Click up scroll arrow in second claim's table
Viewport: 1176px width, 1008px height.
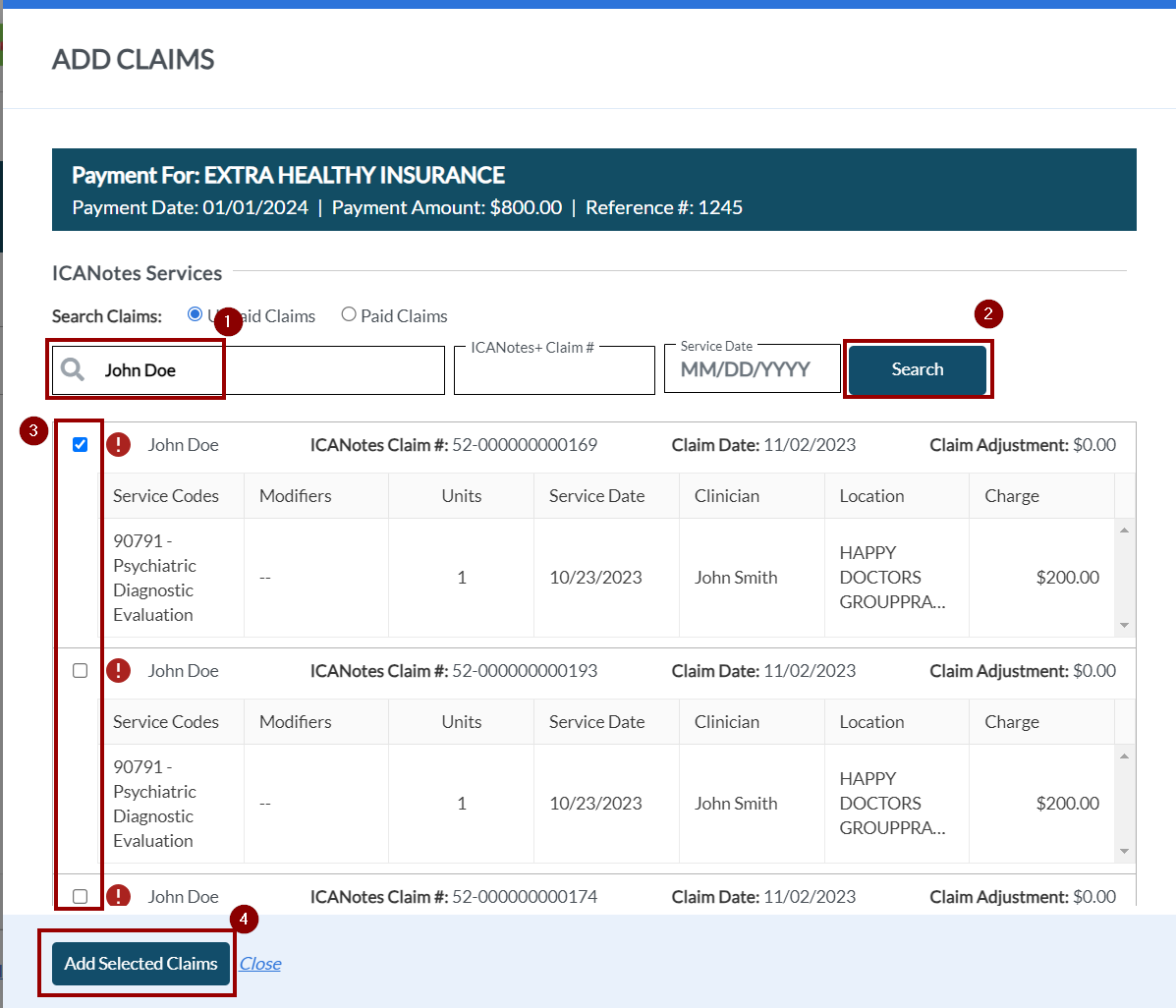click(1125, 756)
